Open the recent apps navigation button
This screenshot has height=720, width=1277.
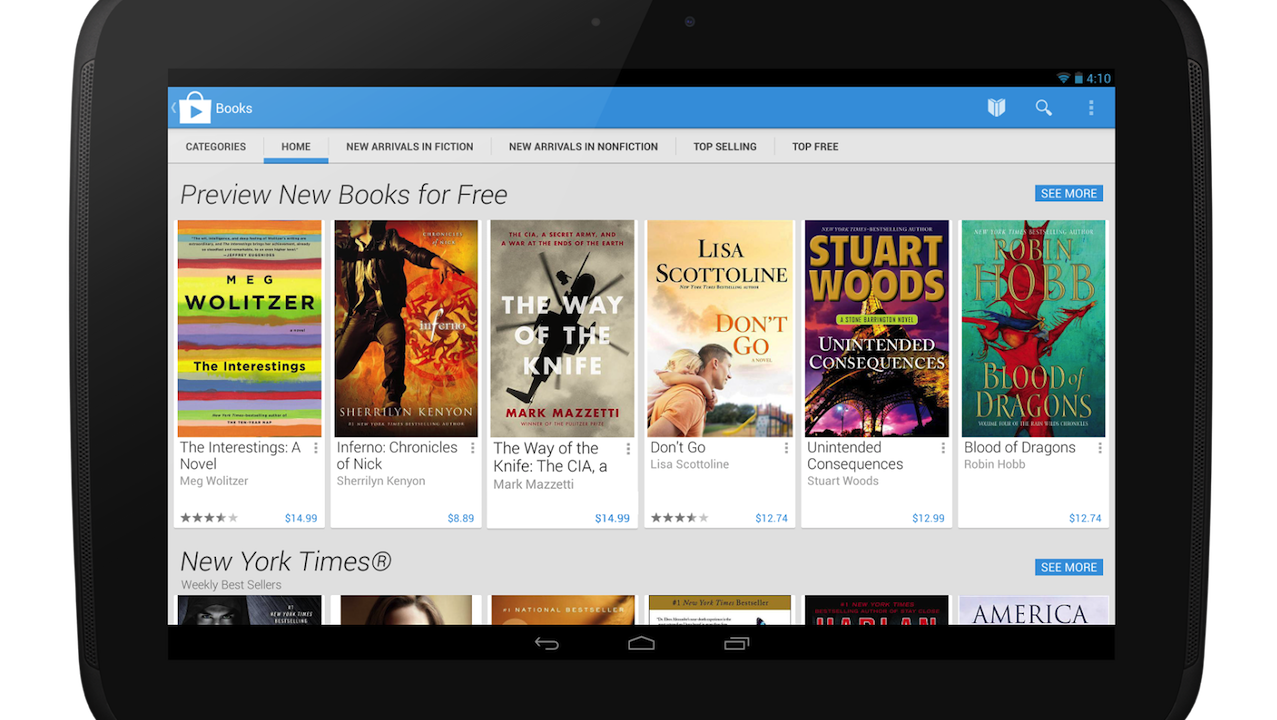[x=736, y=643]
